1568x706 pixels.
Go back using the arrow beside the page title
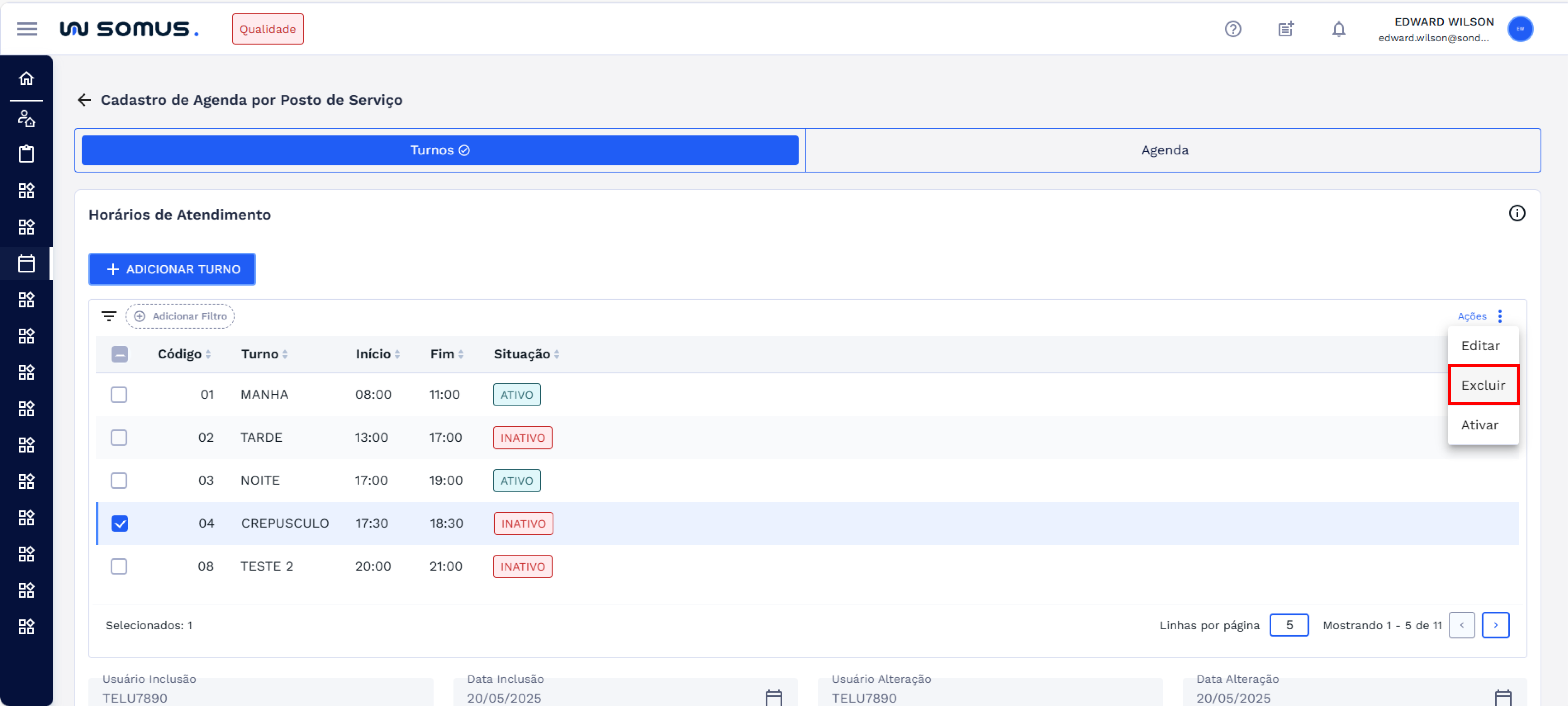pos(84,100)
